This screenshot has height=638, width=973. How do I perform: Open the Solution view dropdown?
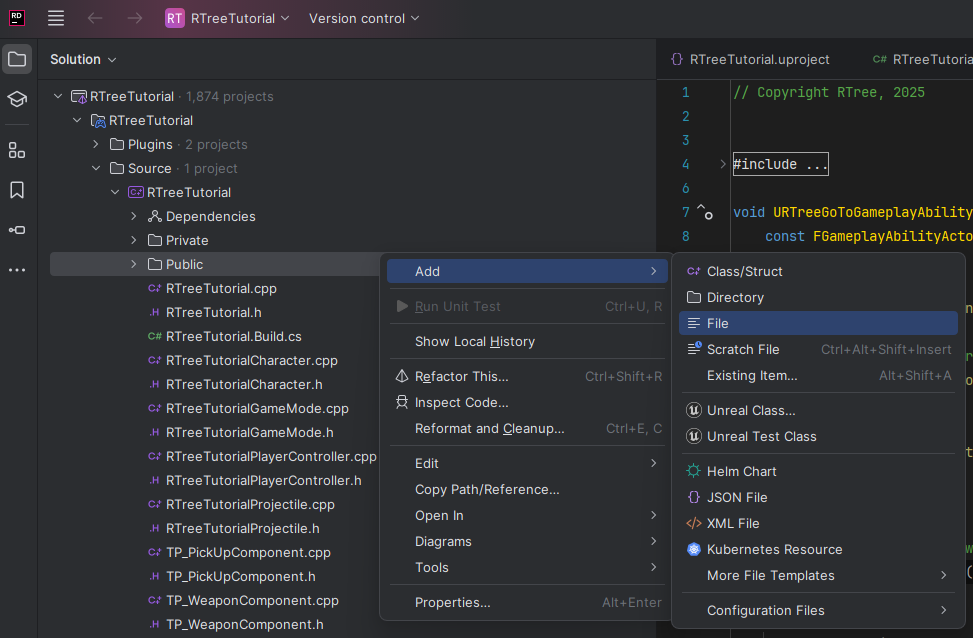point(83,60)
